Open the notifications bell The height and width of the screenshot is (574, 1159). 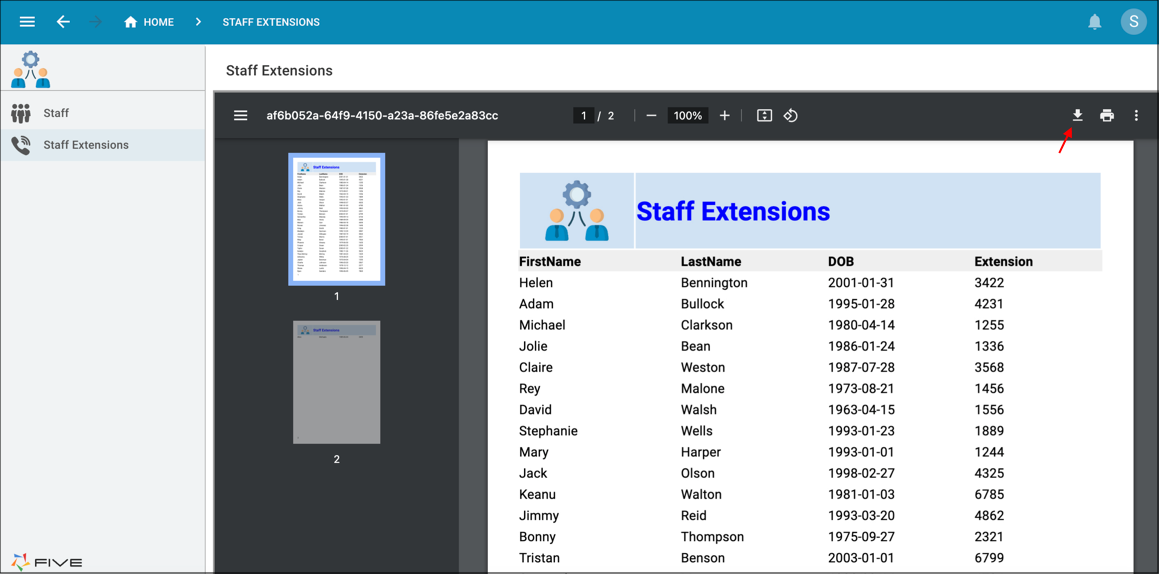1095,22
